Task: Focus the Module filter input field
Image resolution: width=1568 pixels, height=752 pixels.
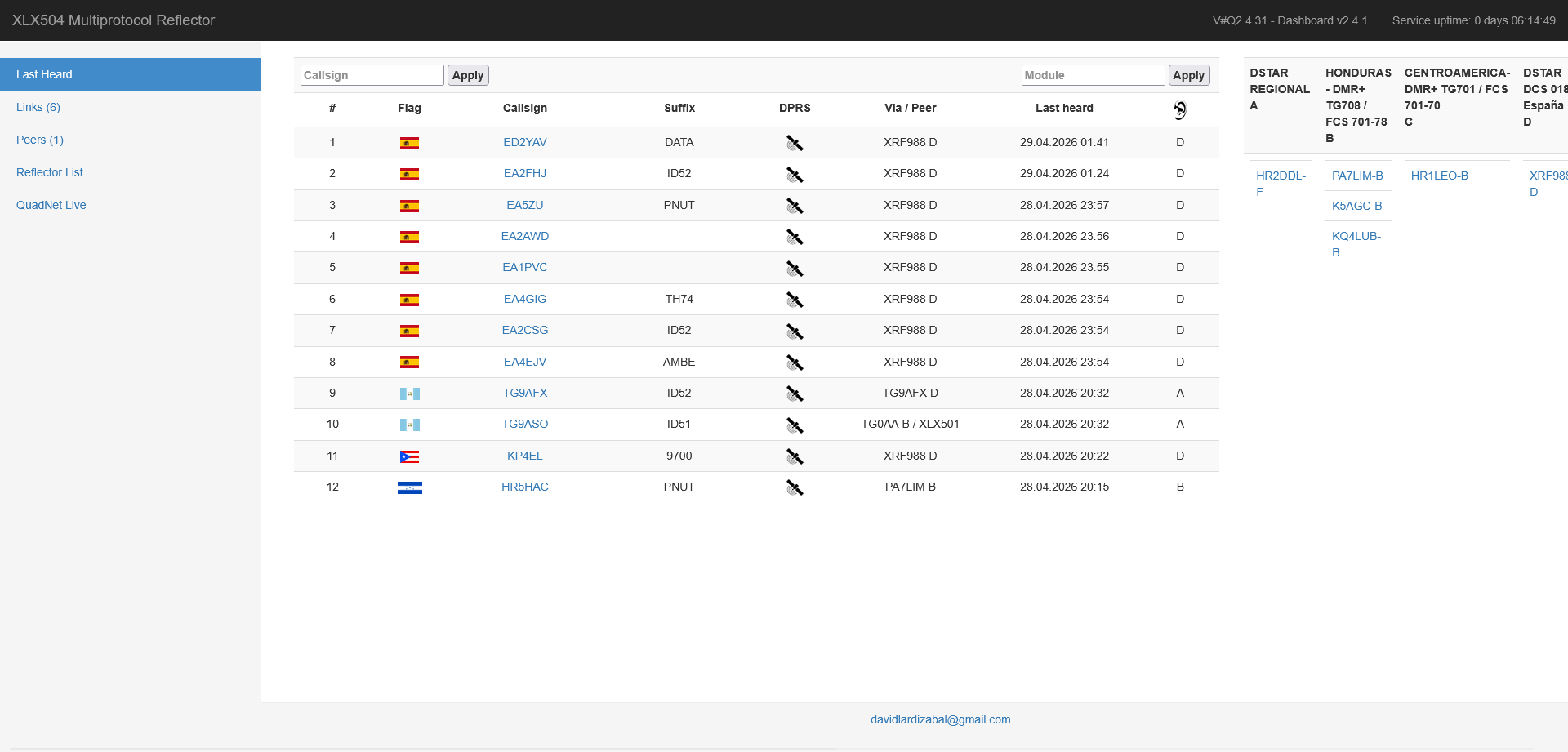Action: 1093,75
